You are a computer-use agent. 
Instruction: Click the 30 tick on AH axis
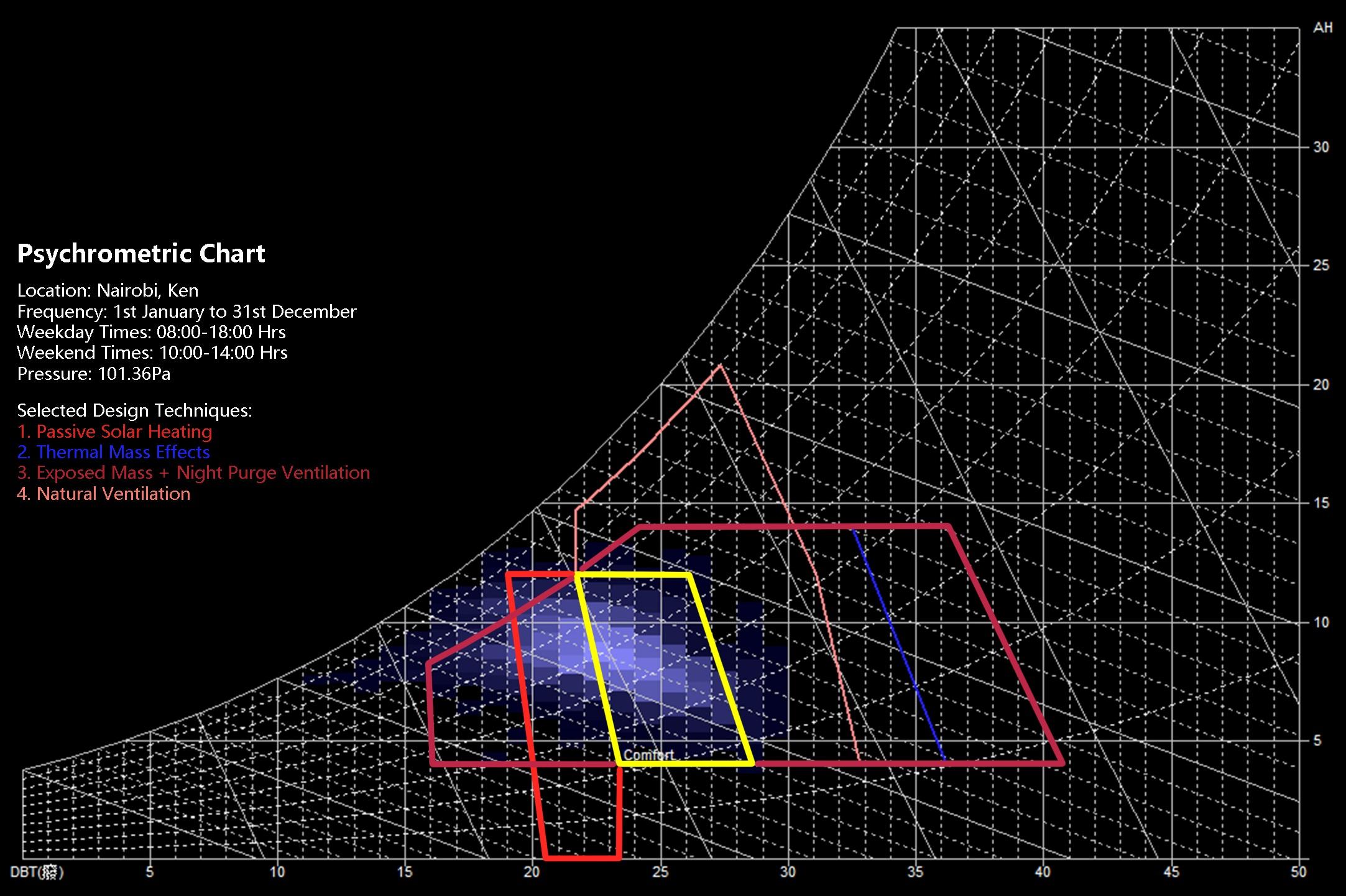point(1321,147)
